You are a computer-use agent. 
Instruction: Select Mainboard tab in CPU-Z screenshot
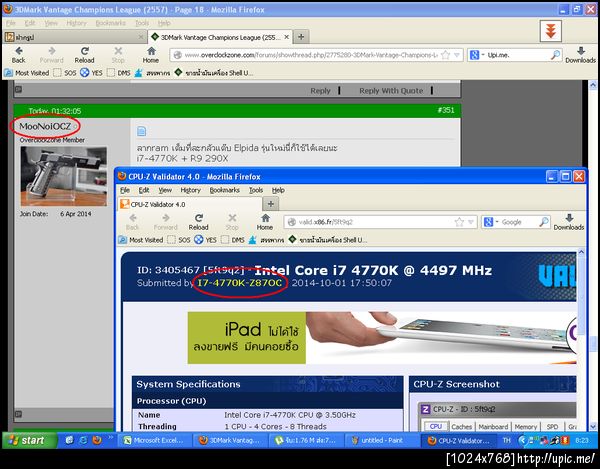493,427
